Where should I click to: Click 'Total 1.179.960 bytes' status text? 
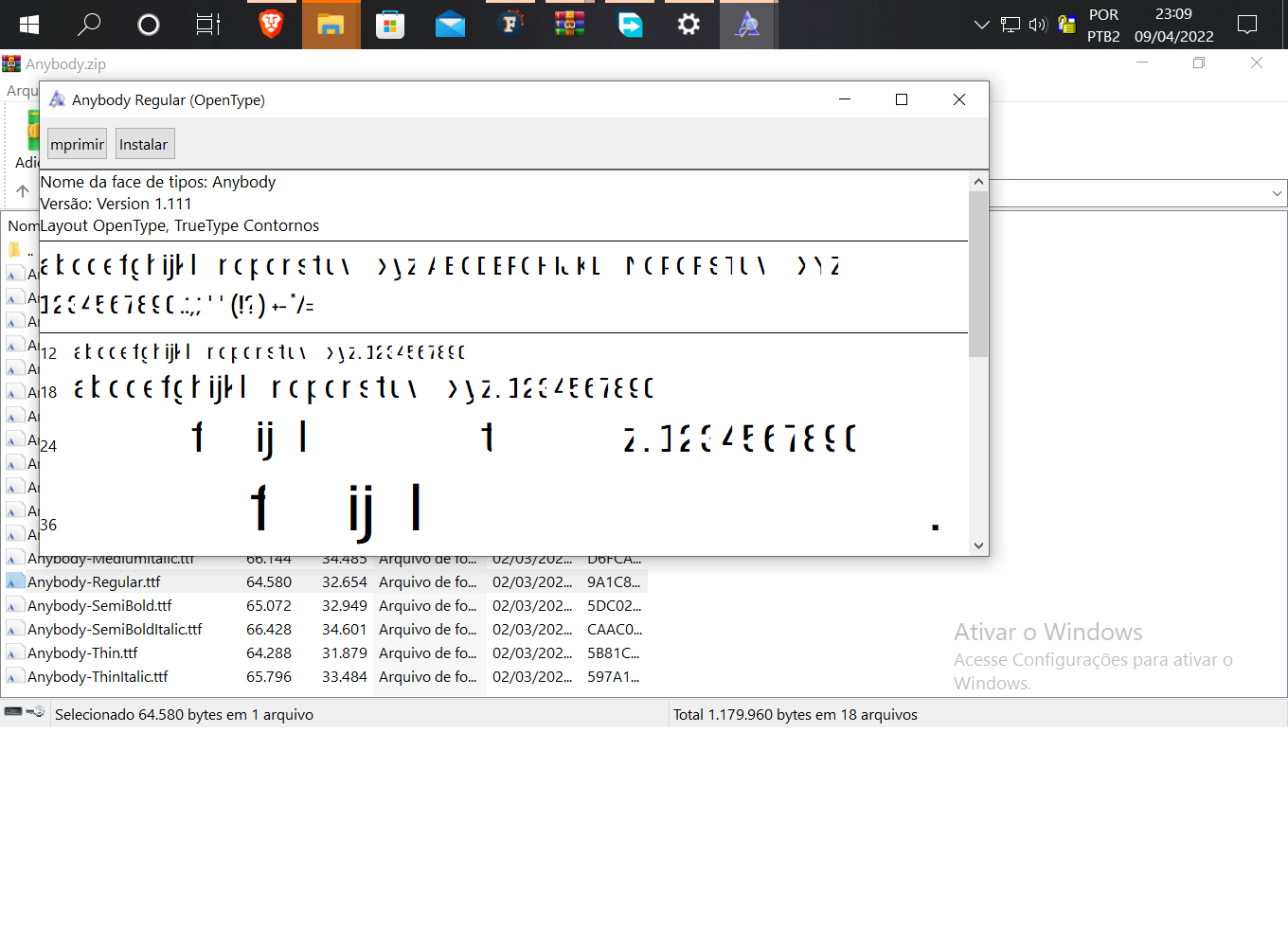point(796,714)
